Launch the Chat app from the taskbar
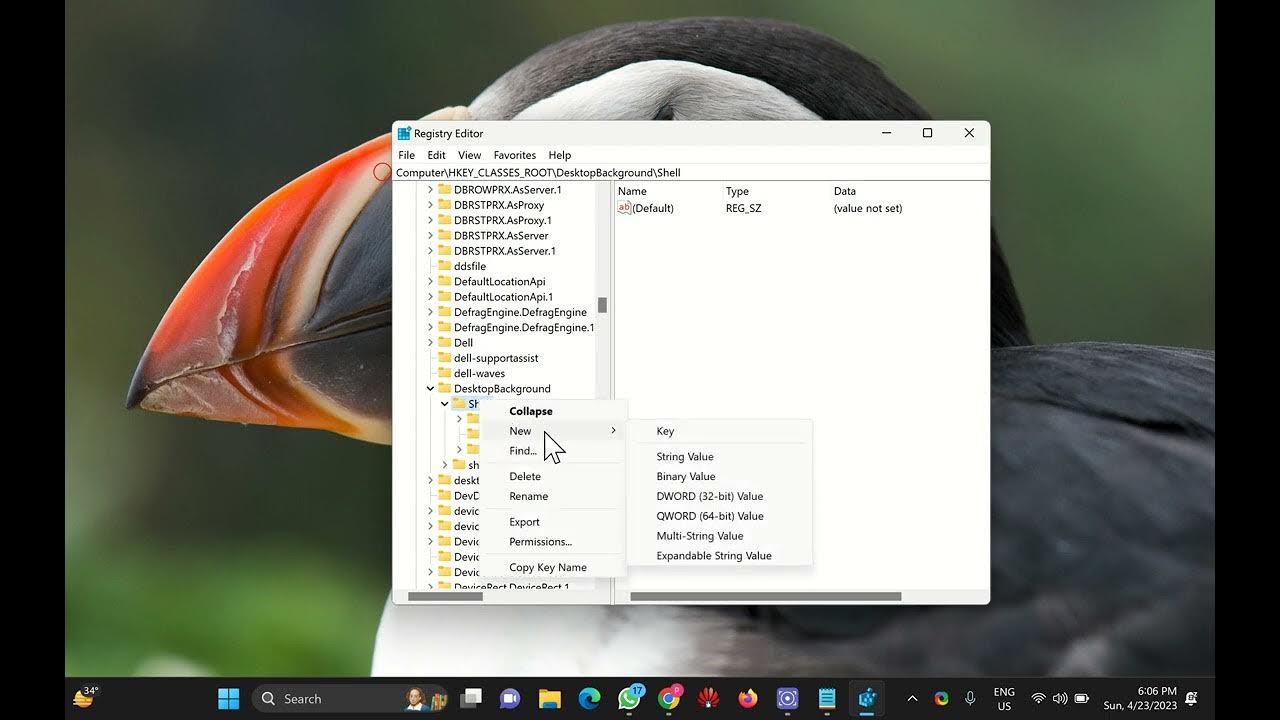1280x720 pixels. 510,698
